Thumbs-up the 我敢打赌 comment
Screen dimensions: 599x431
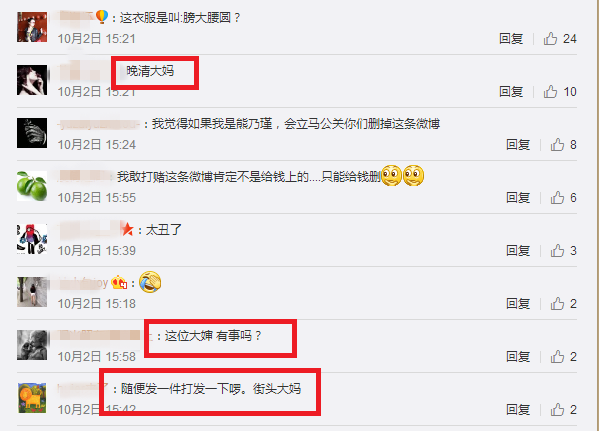557,198
